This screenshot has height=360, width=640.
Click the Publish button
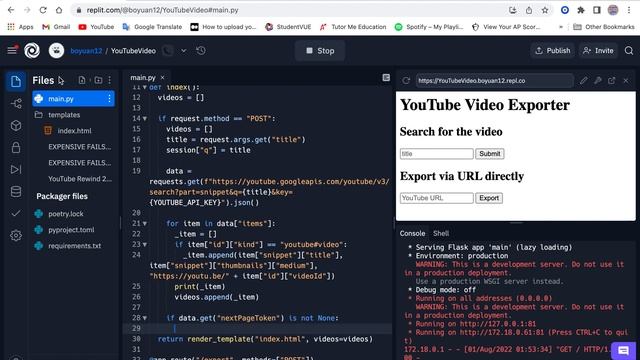553,51
